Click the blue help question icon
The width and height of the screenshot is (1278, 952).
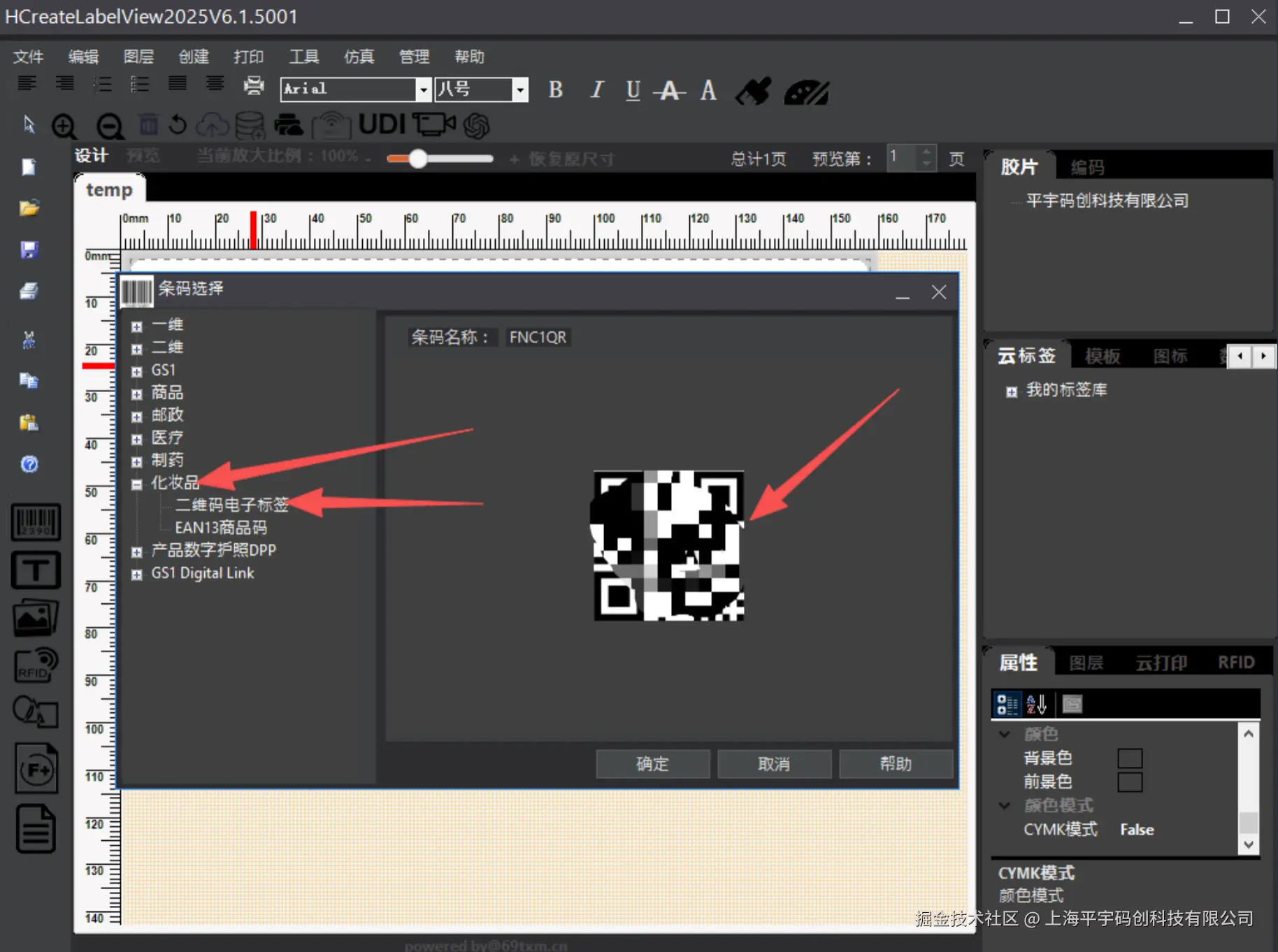[29, 464]
